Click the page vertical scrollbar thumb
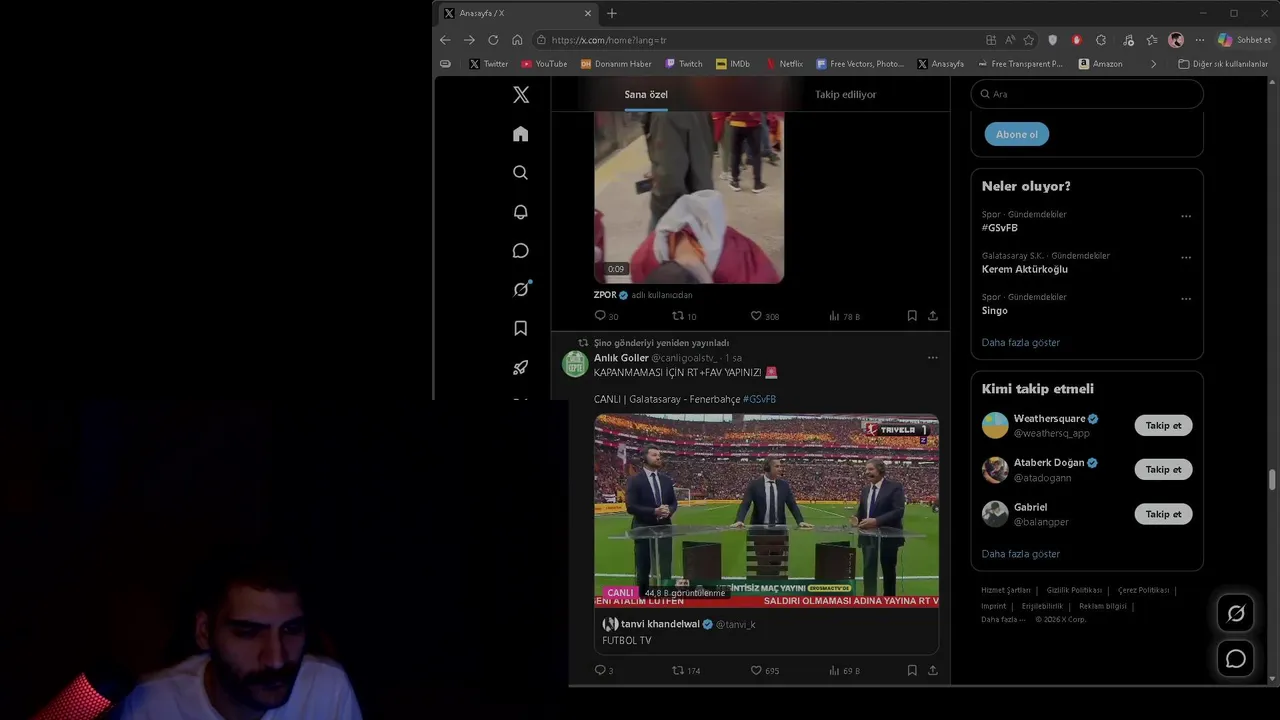 click(x=1272, y=480)
